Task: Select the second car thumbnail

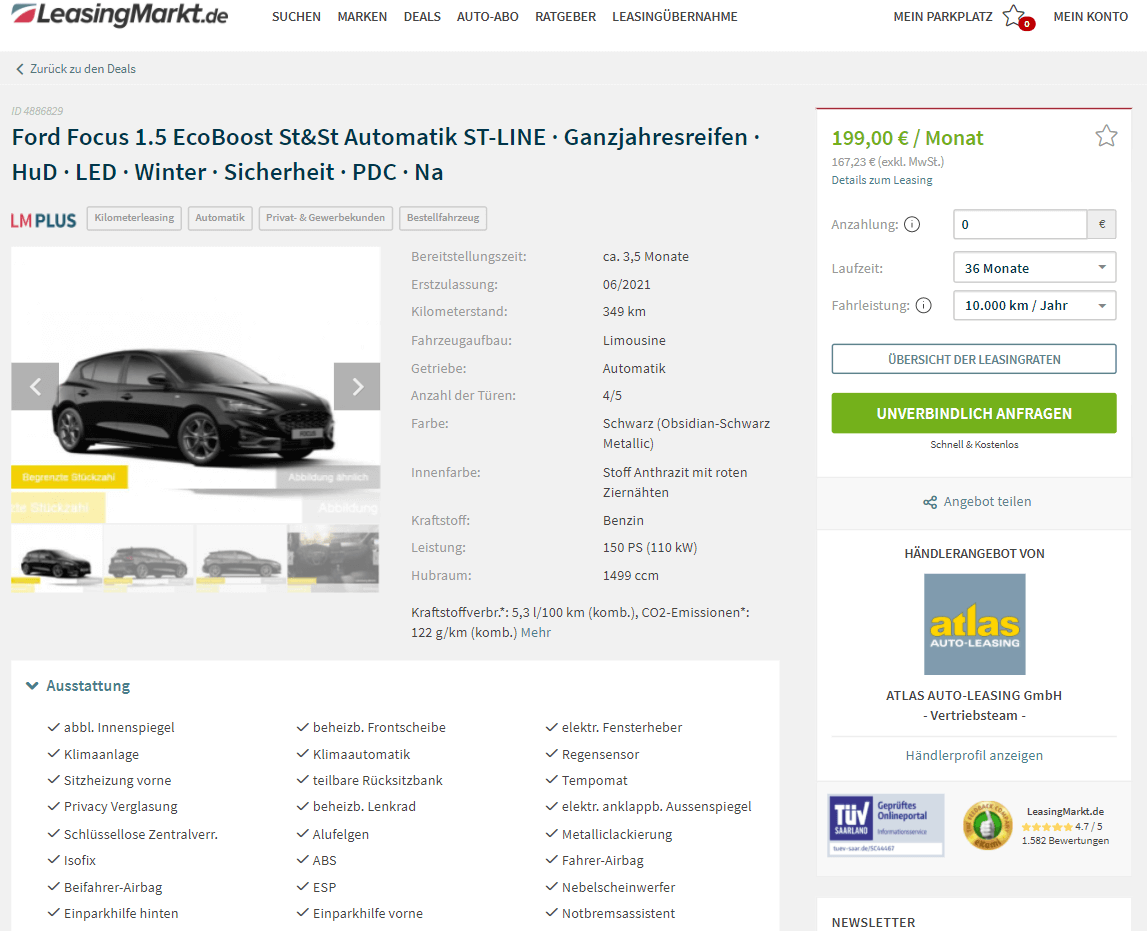Action: 148,559
